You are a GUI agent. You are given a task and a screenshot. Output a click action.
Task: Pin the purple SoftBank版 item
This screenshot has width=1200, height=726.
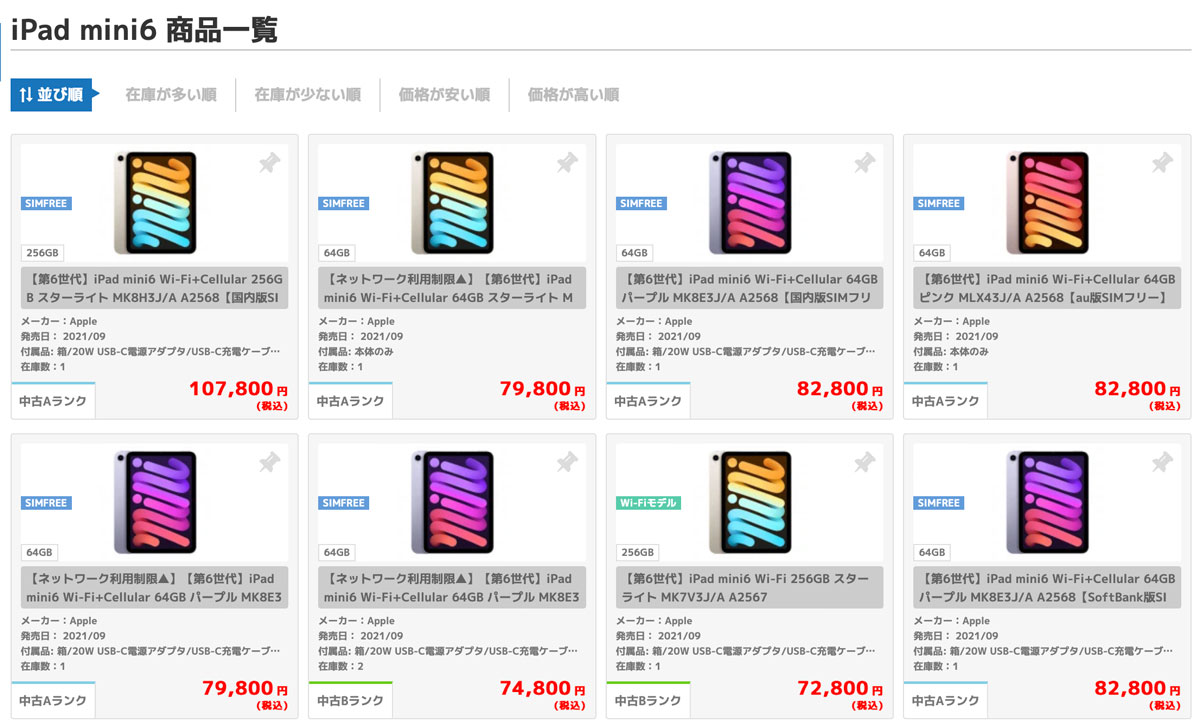1162,463
